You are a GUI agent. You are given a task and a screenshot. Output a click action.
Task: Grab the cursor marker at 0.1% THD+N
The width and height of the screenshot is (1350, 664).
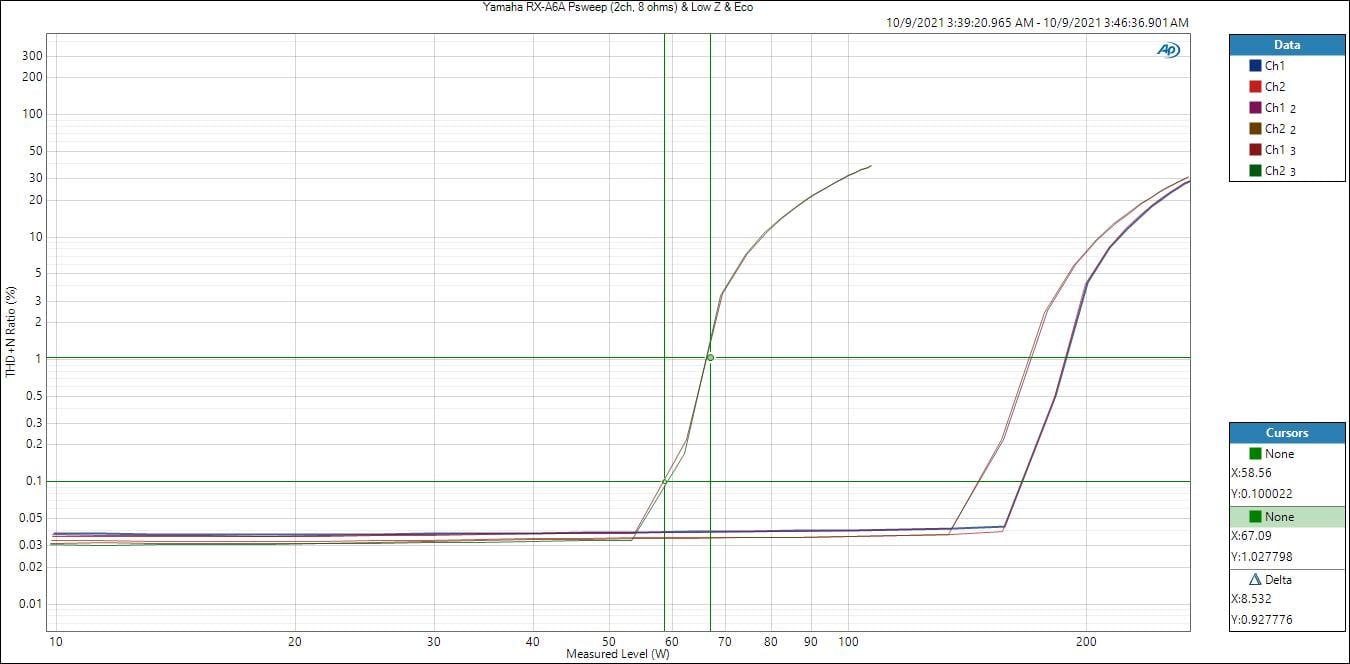pos(664,481)
